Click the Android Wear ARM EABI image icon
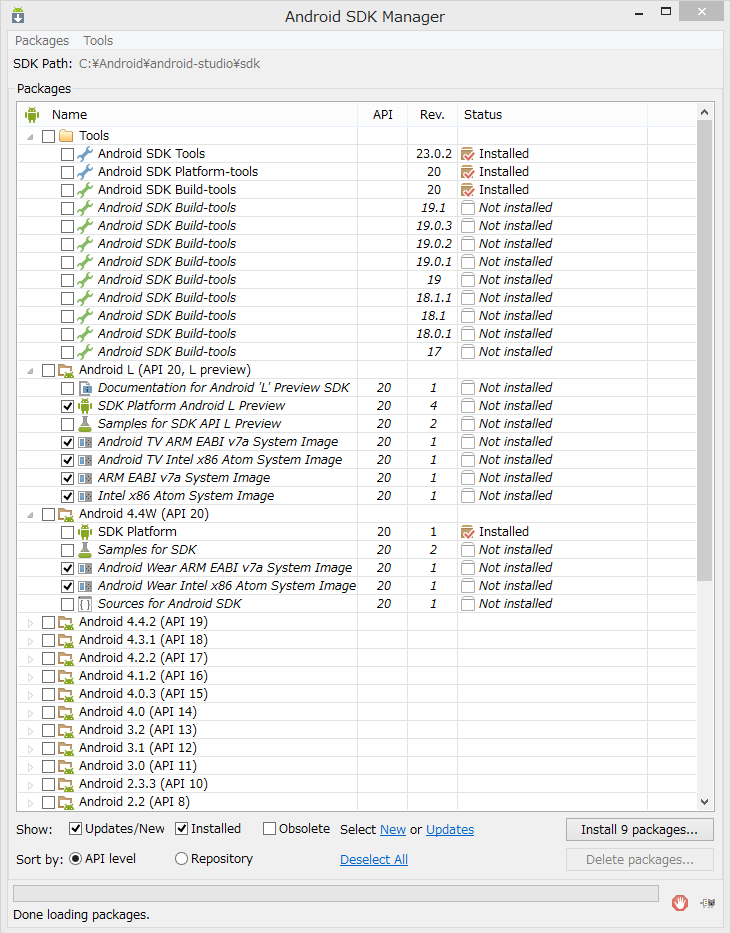This screenshot has height=933, width=731. point(85,569)
